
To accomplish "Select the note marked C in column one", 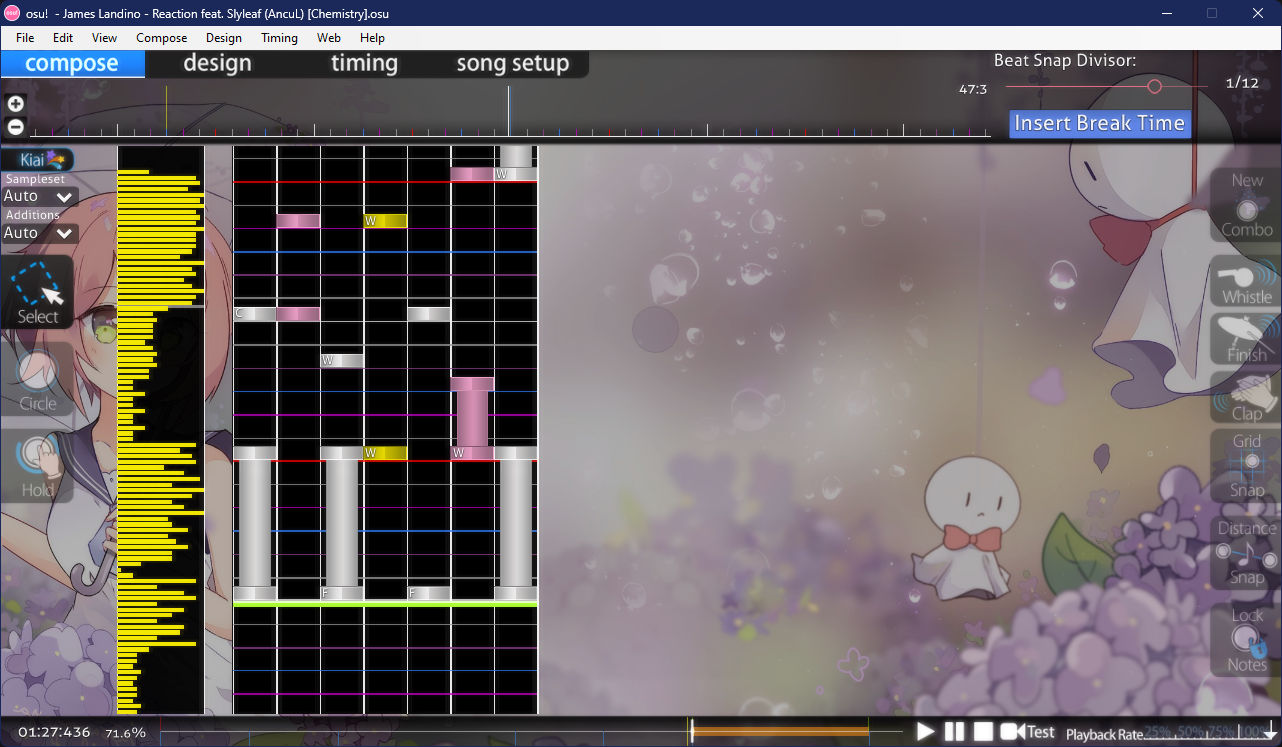I will [255, 314].
